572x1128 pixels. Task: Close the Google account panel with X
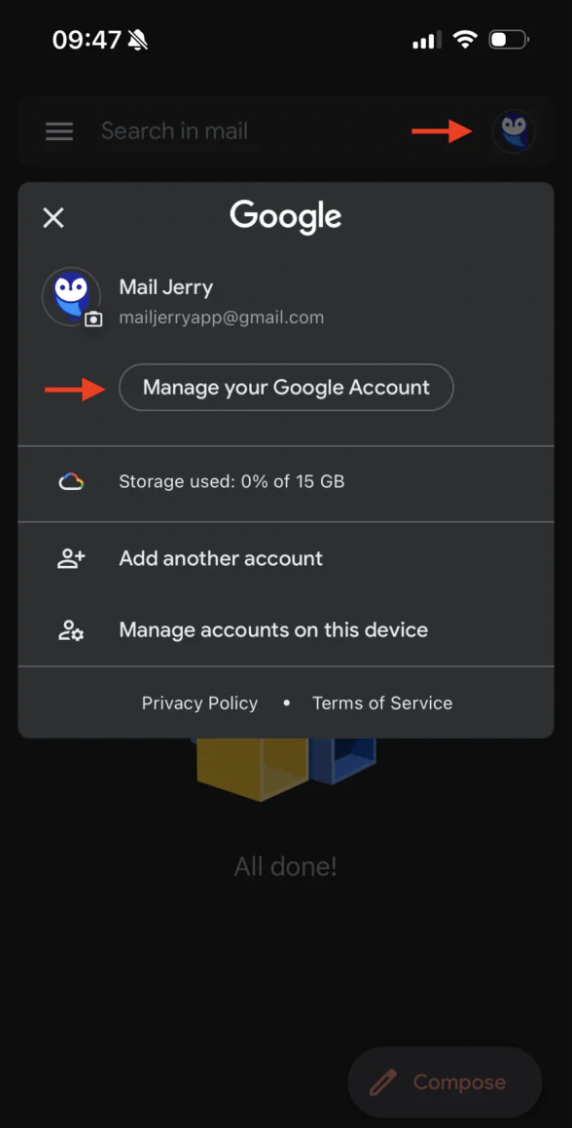tap(53, 217)
